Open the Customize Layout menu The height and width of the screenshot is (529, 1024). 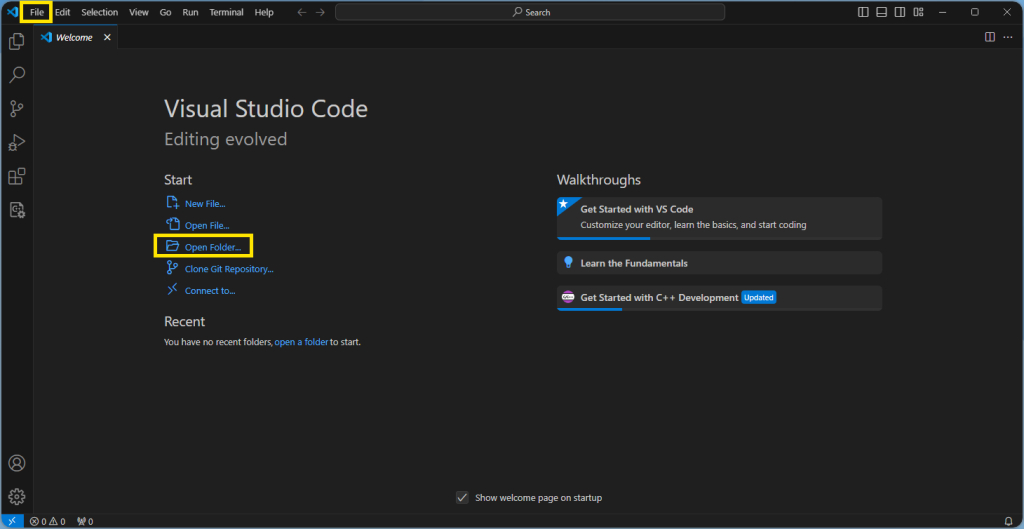pyautogui.click(x=918, y=12)
